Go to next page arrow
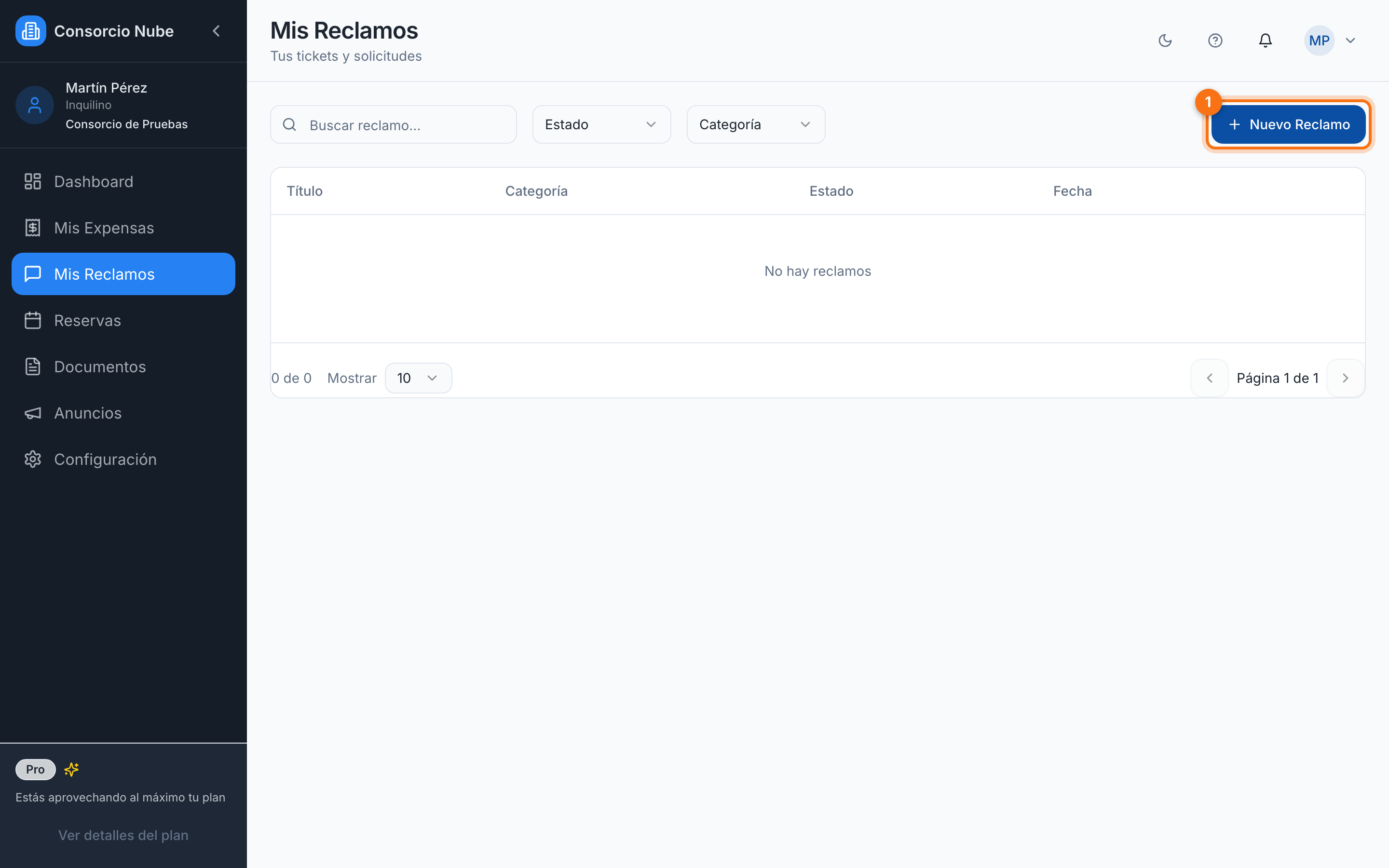 [1346, 379]
